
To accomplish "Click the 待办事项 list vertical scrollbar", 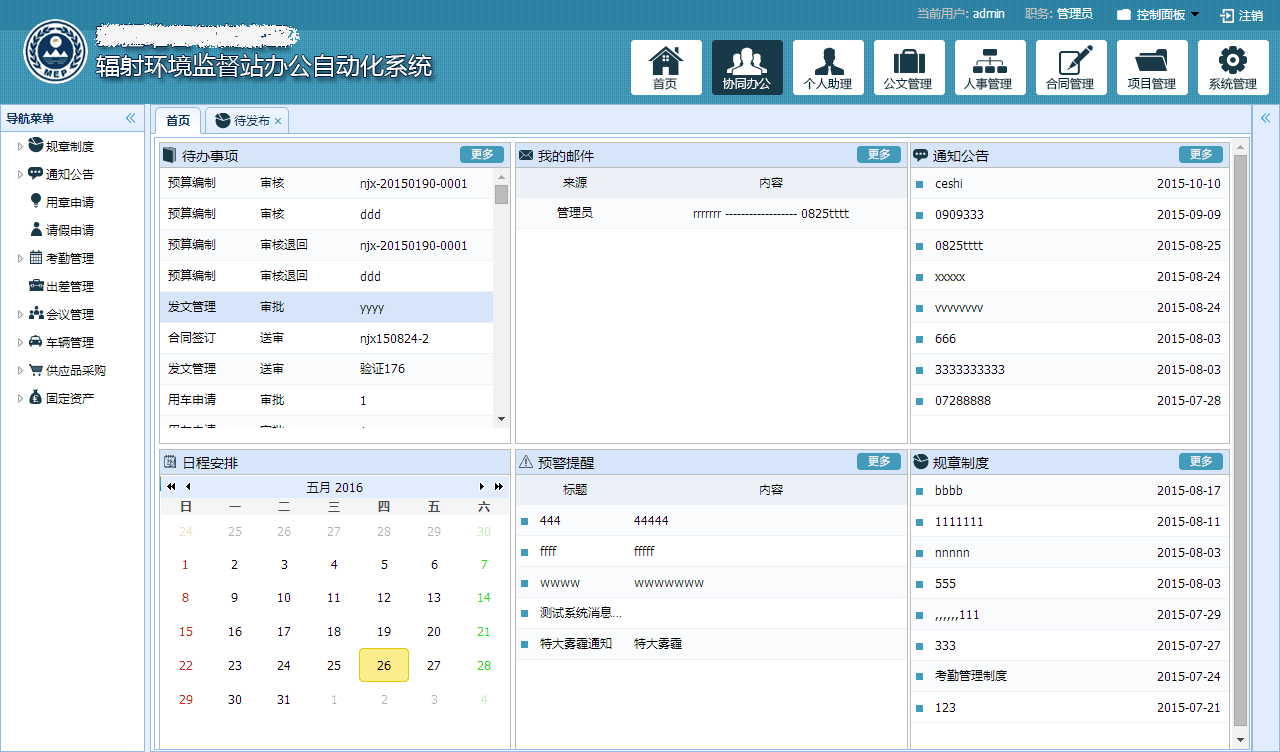I will point(501,300).
